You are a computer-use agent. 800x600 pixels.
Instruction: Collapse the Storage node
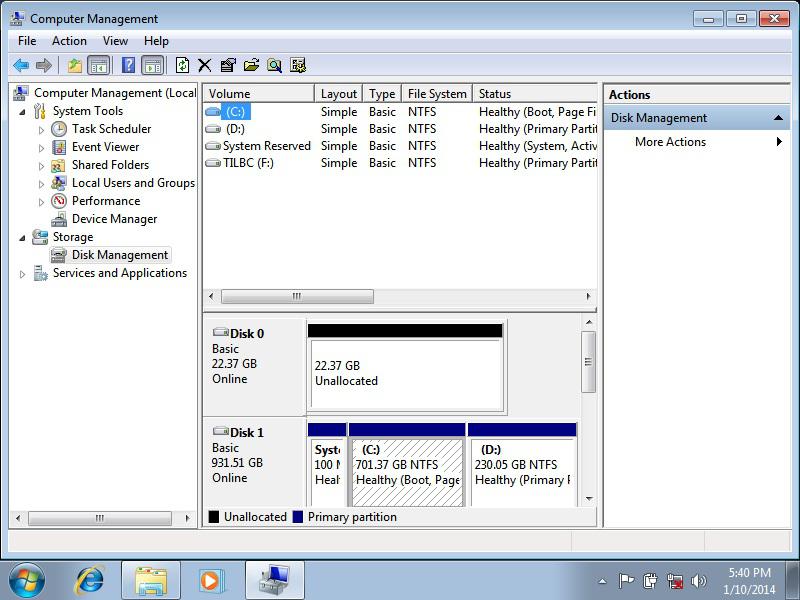point(22,237)
